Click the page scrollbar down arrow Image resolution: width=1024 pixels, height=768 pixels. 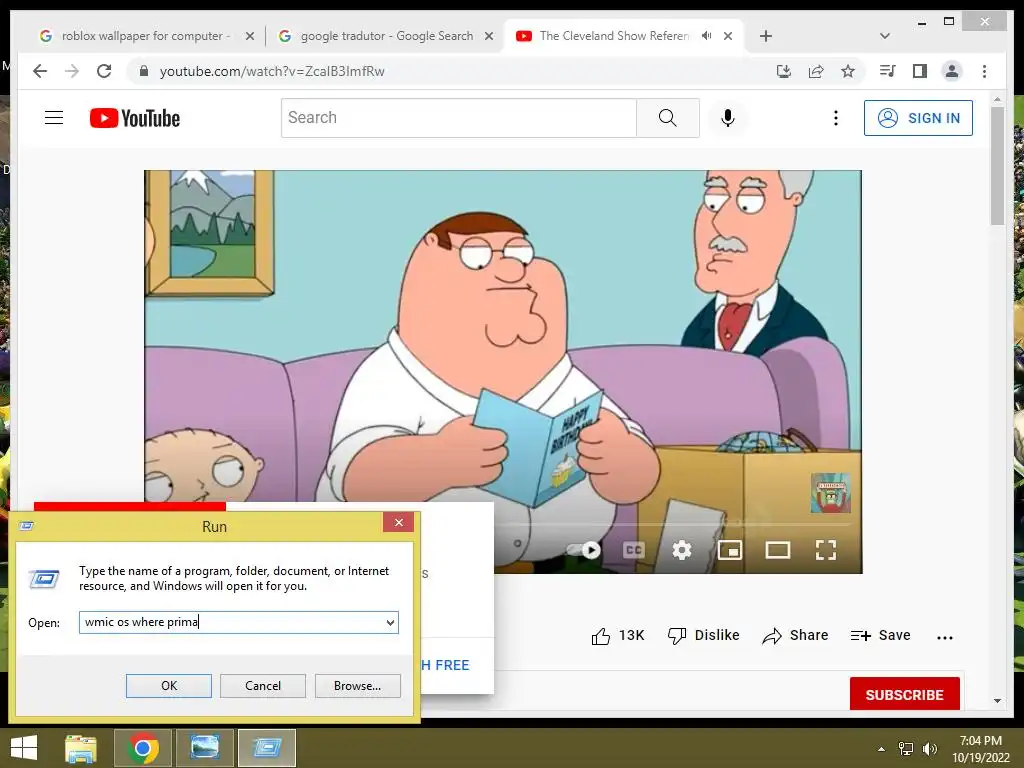click(x=997, y=701)
